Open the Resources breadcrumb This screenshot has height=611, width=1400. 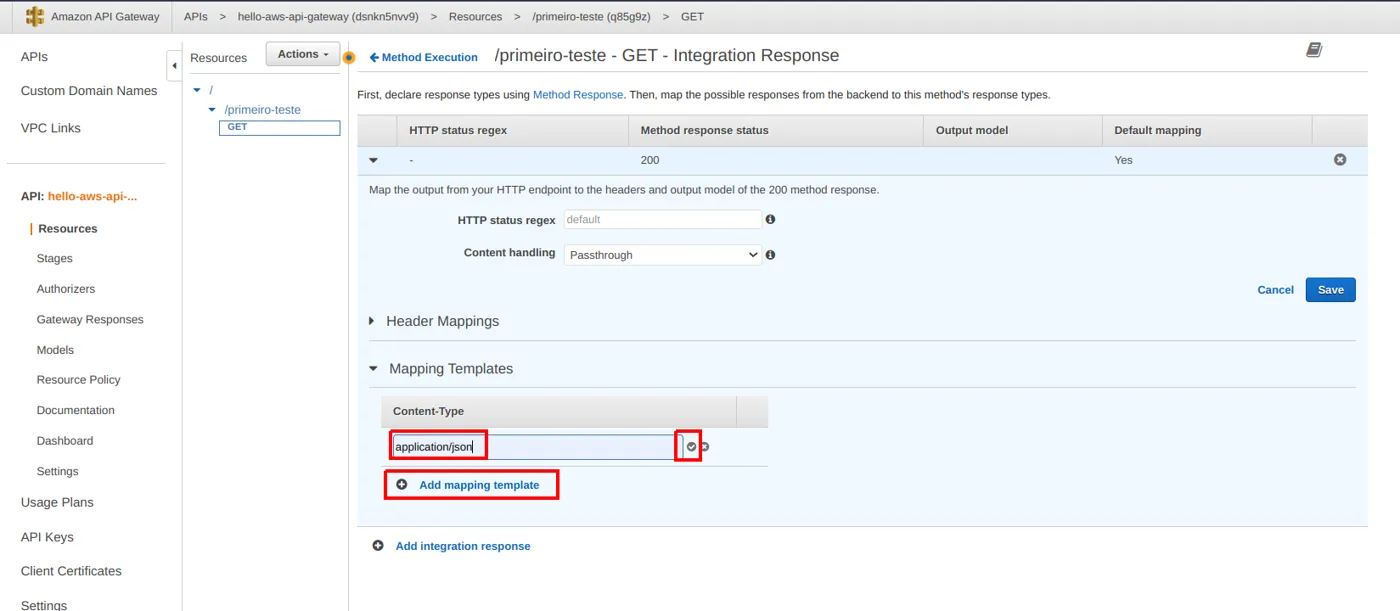[x=475, y=17]
